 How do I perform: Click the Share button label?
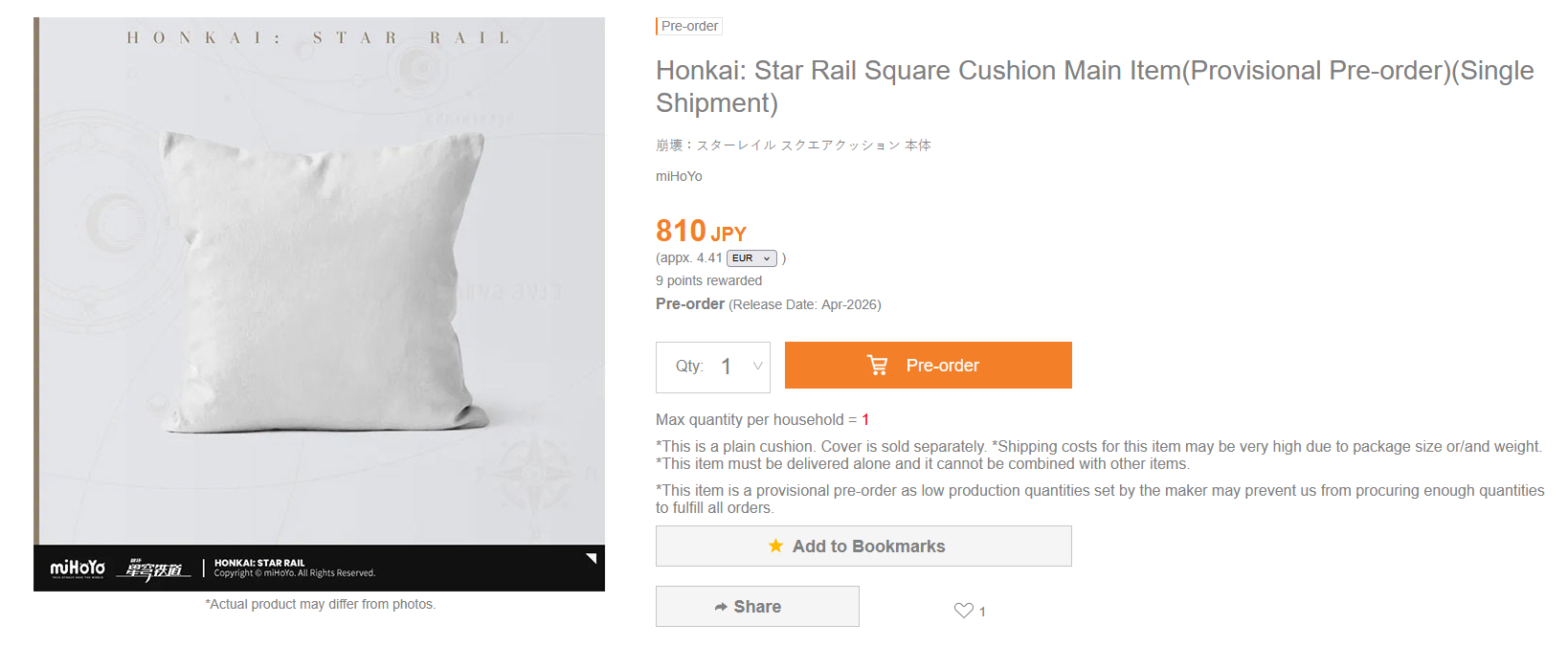757,607
